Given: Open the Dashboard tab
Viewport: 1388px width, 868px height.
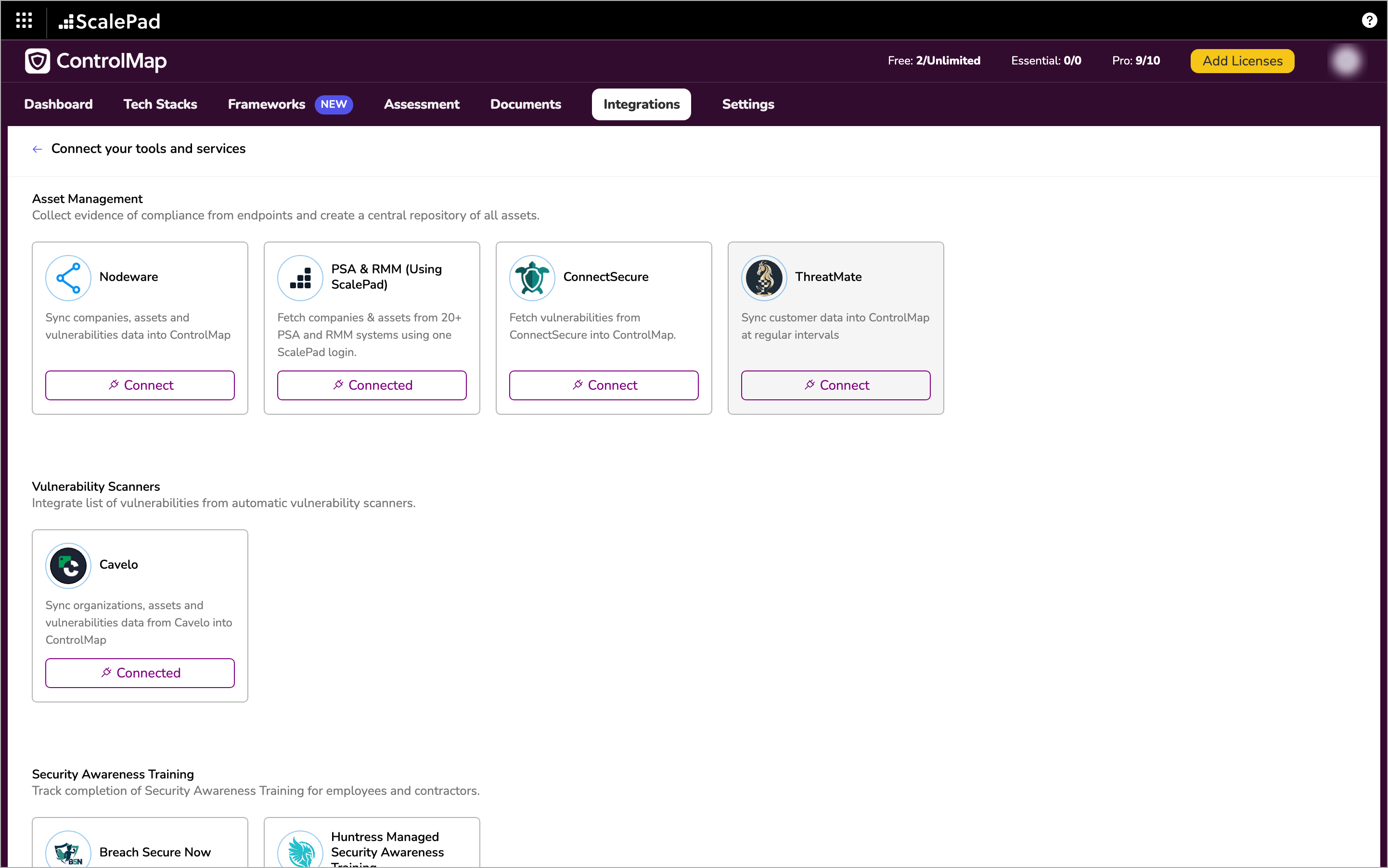Looking at the screenshot, I should pyautogui.click(x=59, y=104).
